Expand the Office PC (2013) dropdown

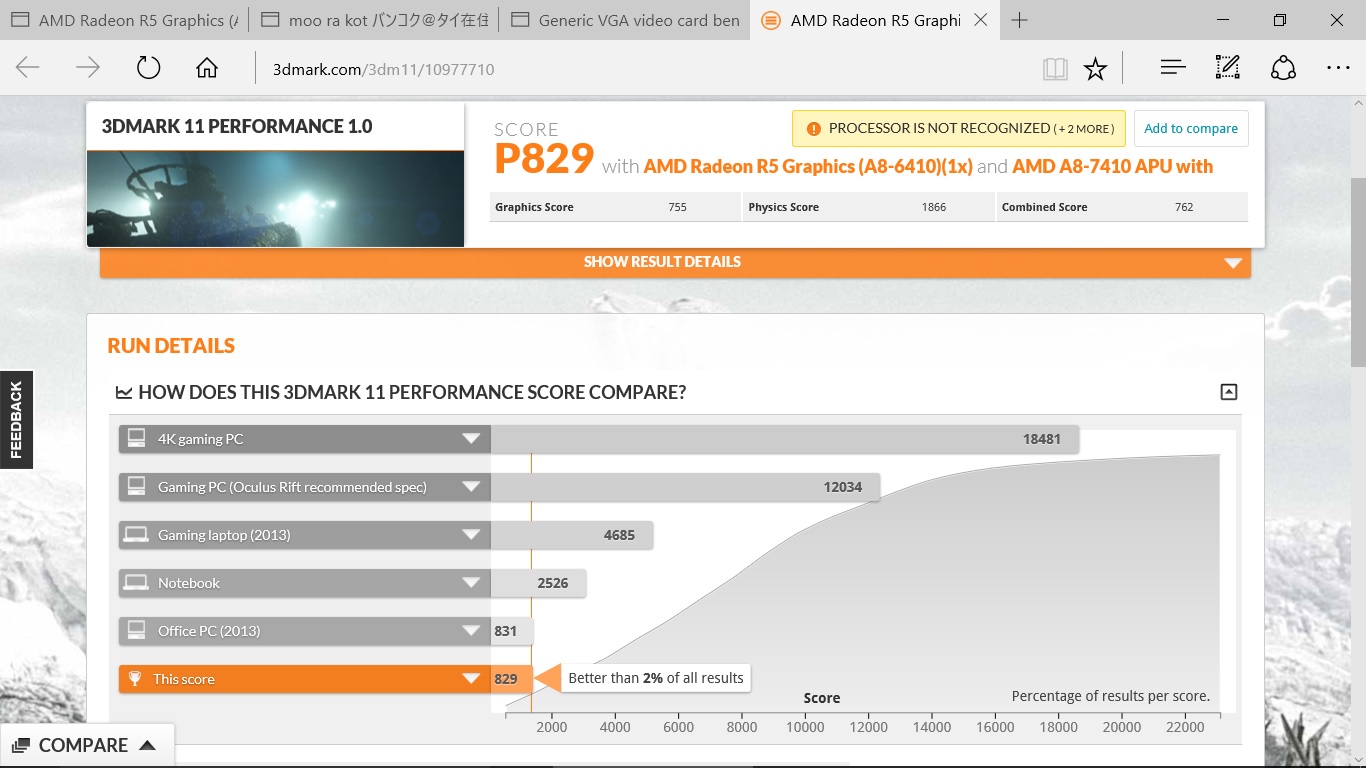471,631
